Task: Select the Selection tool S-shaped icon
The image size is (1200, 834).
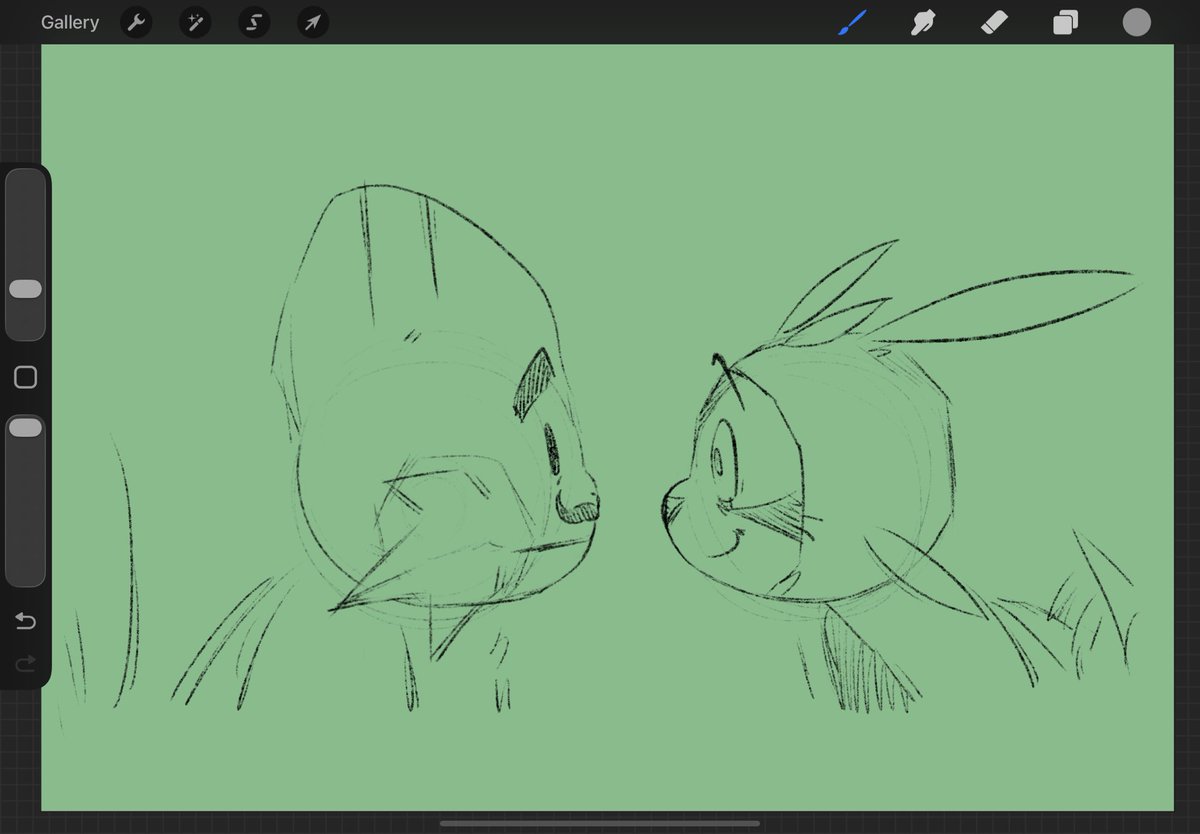Action: 254,23
